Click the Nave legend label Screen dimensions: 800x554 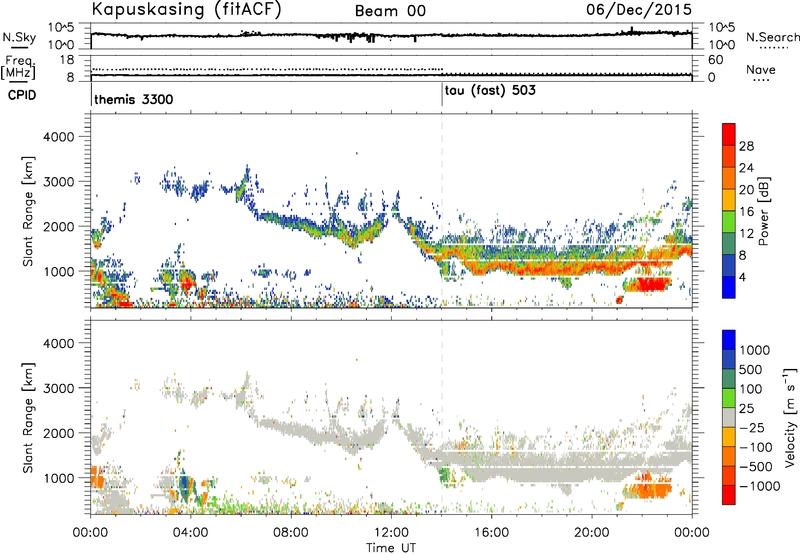761,69
